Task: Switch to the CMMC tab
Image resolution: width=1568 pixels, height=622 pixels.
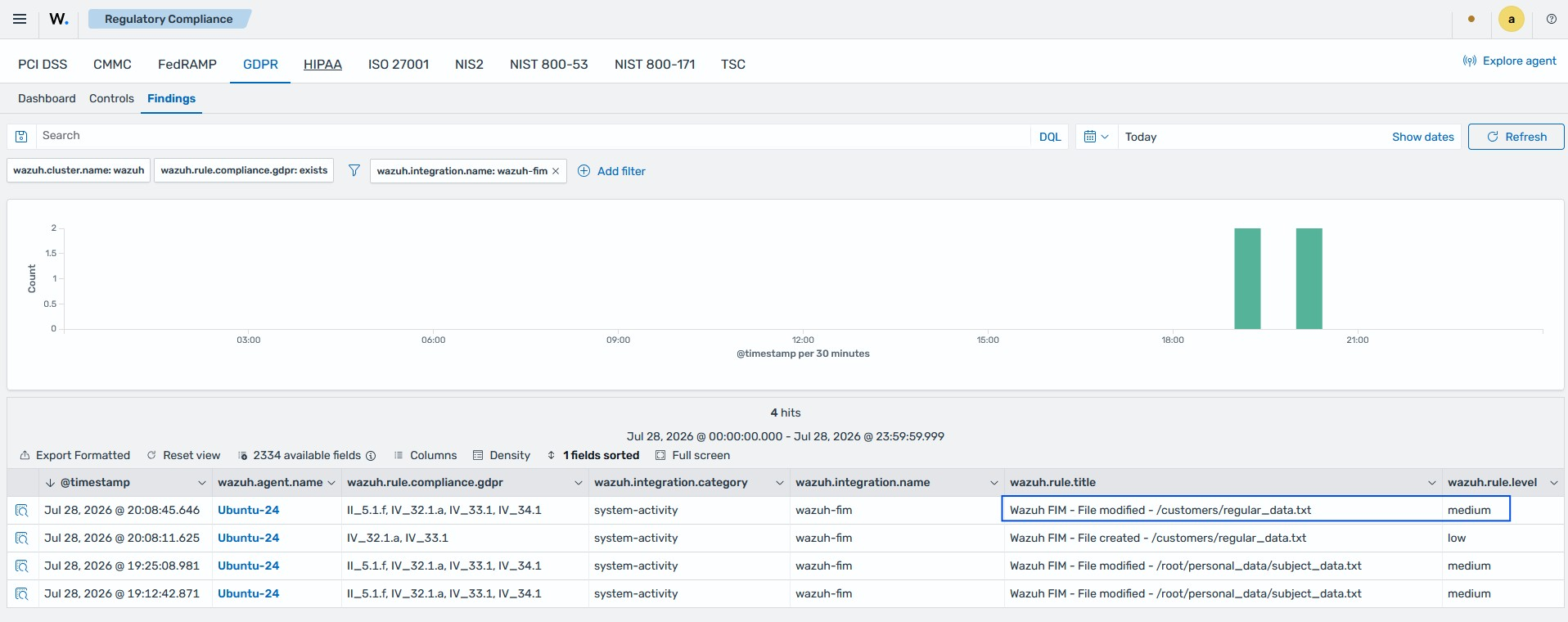Action: [x=112, y=64]
